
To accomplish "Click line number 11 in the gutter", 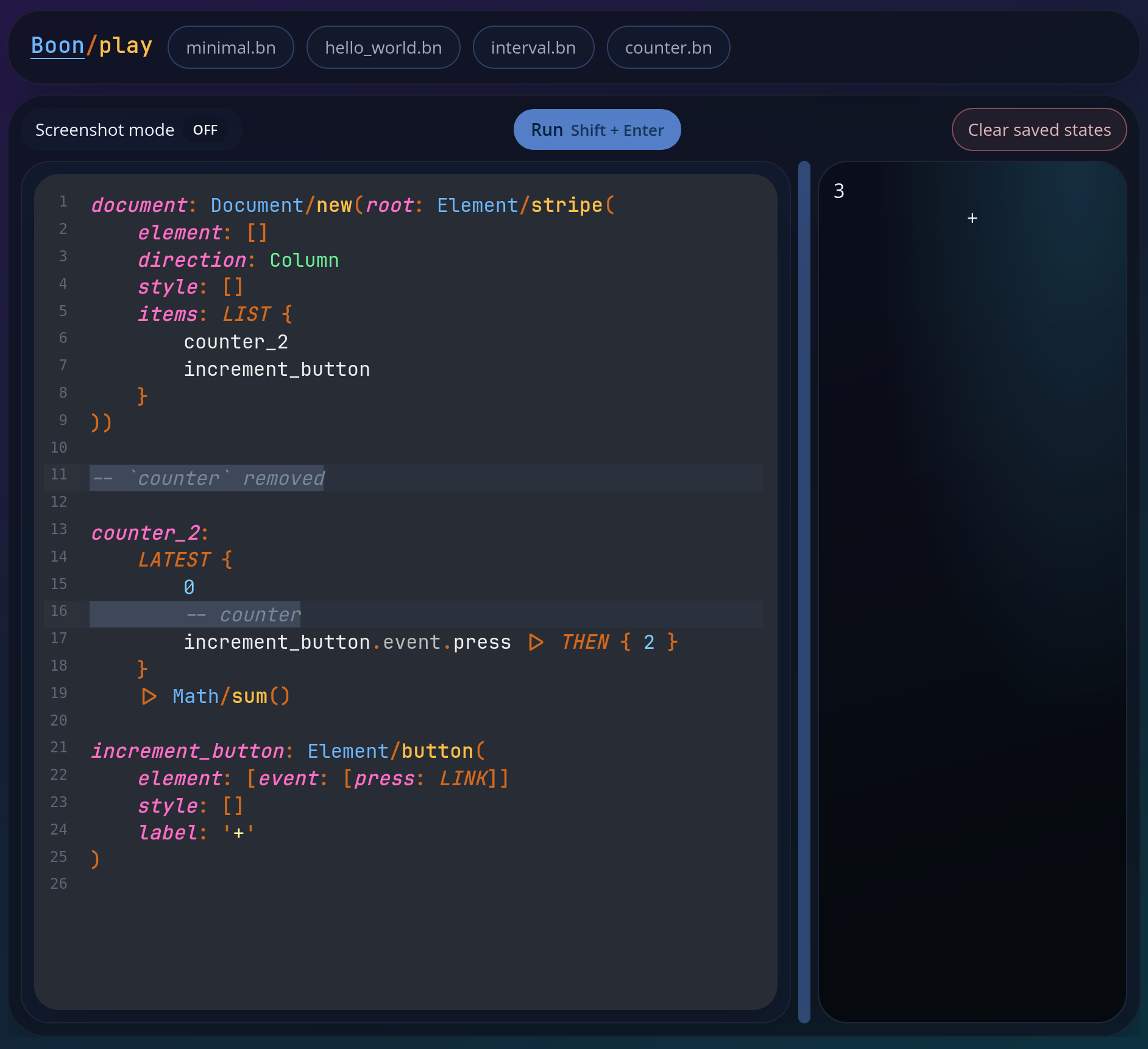I will [x=59, y=475].
